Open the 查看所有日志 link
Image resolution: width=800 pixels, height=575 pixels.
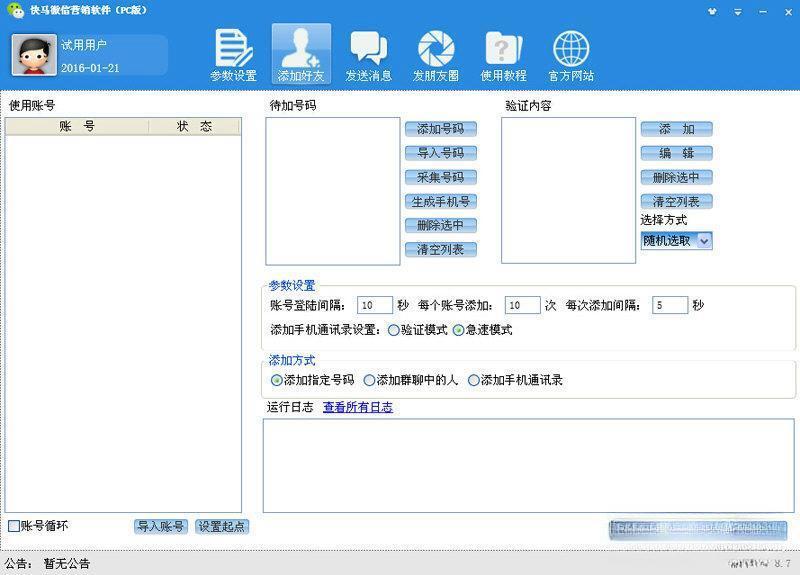coord(357,407)
